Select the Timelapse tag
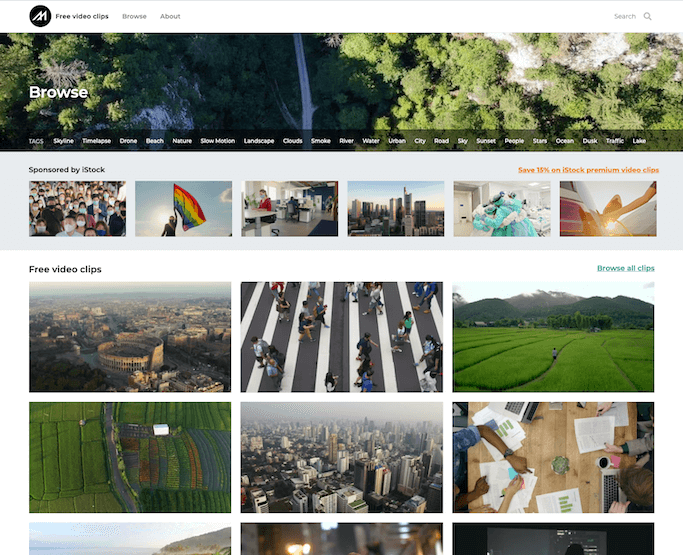 tap(97, 141)
